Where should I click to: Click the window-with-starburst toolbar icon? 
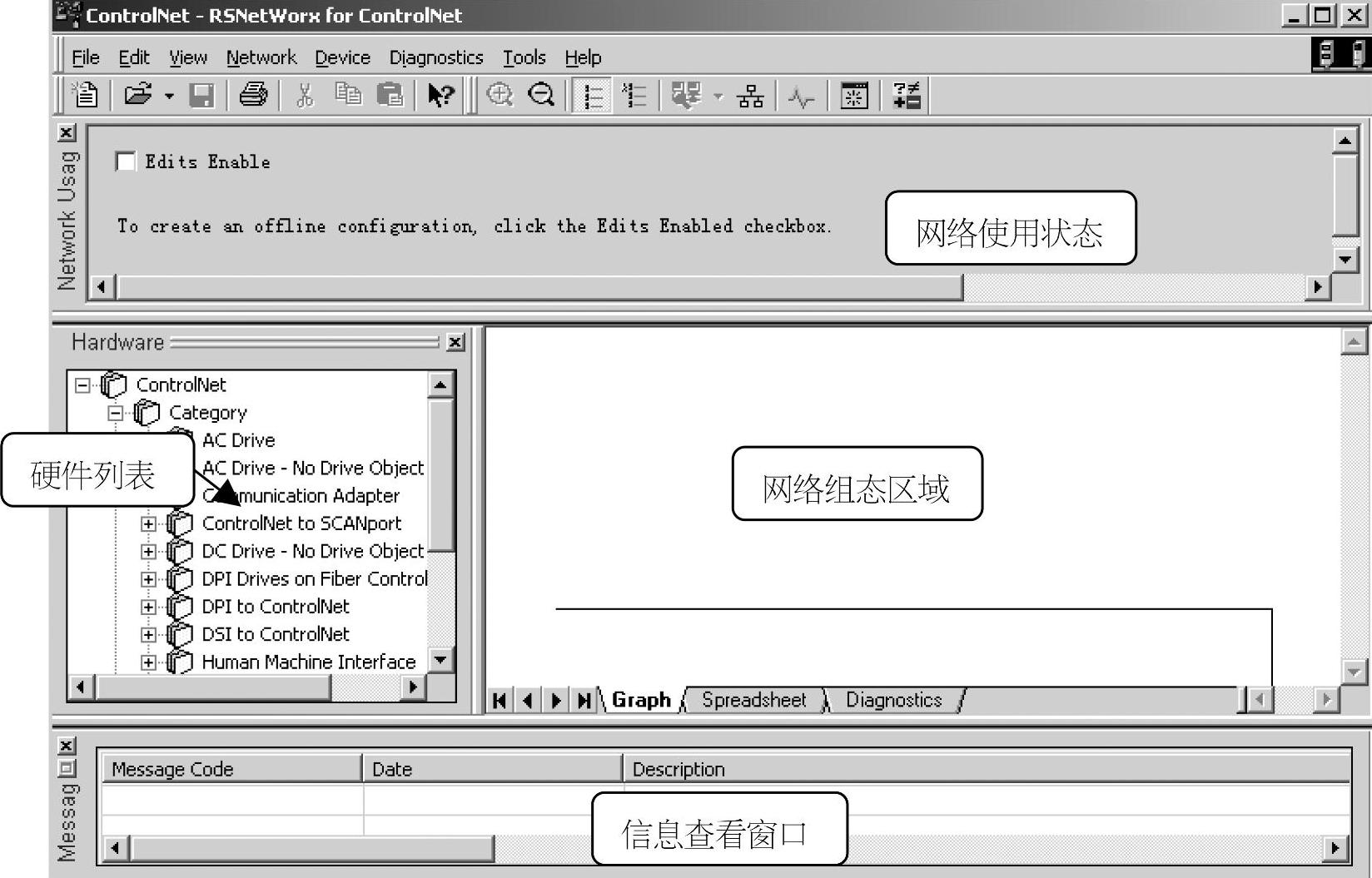(x=853, y=95)
